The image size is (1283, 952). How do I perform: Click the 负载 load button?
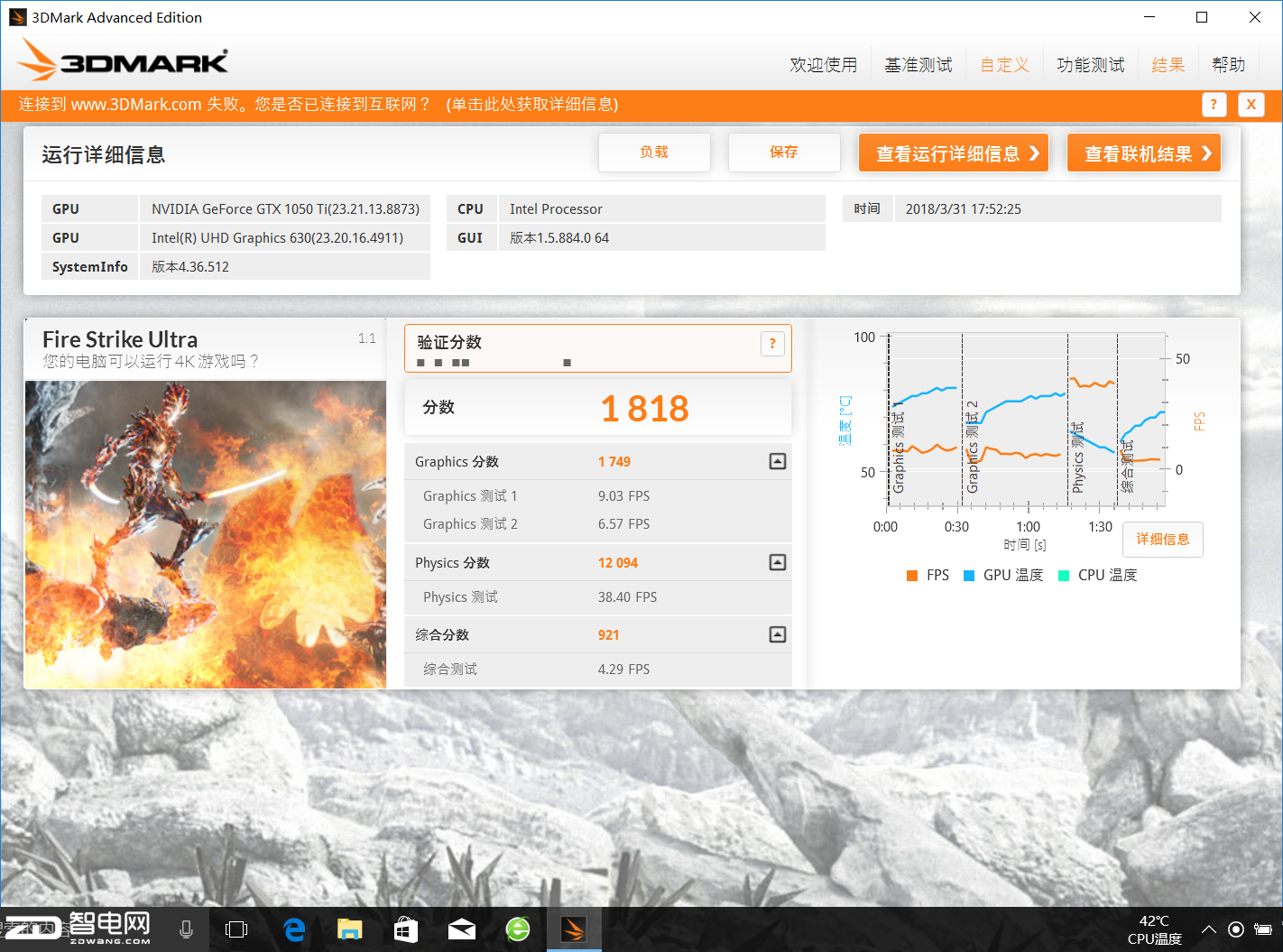point(654,153)
